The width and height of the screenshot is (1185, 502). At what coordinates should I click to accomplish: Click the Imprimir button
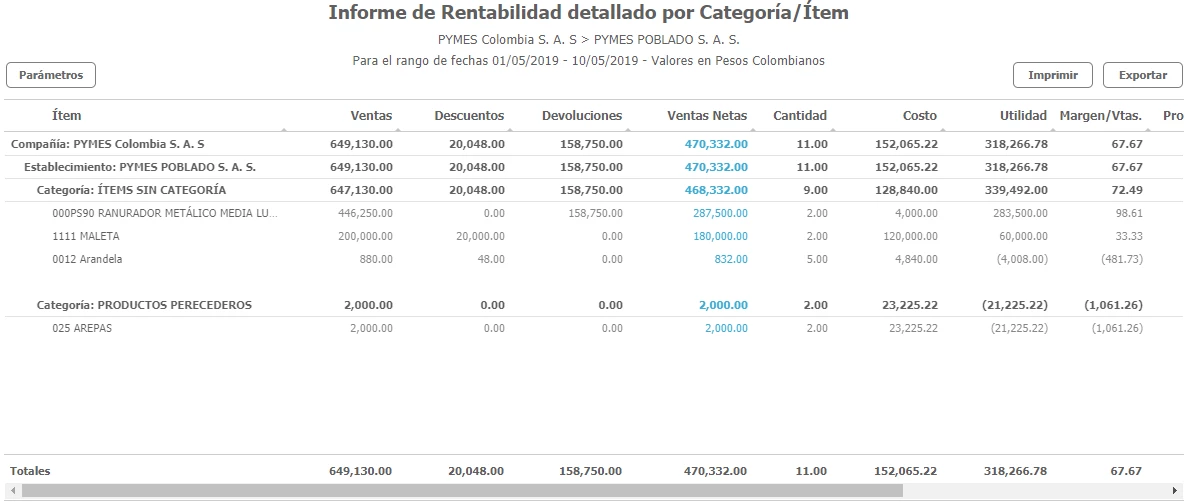click(x=1052, y=75)
